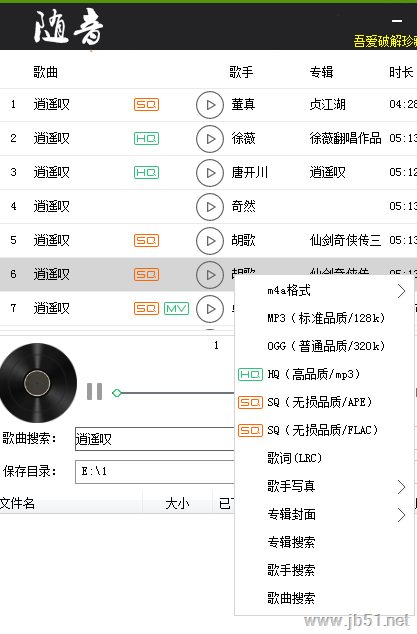Click the 保存目录 path field
The width and height of the screenshot is (417, 634).
point(155,472)
